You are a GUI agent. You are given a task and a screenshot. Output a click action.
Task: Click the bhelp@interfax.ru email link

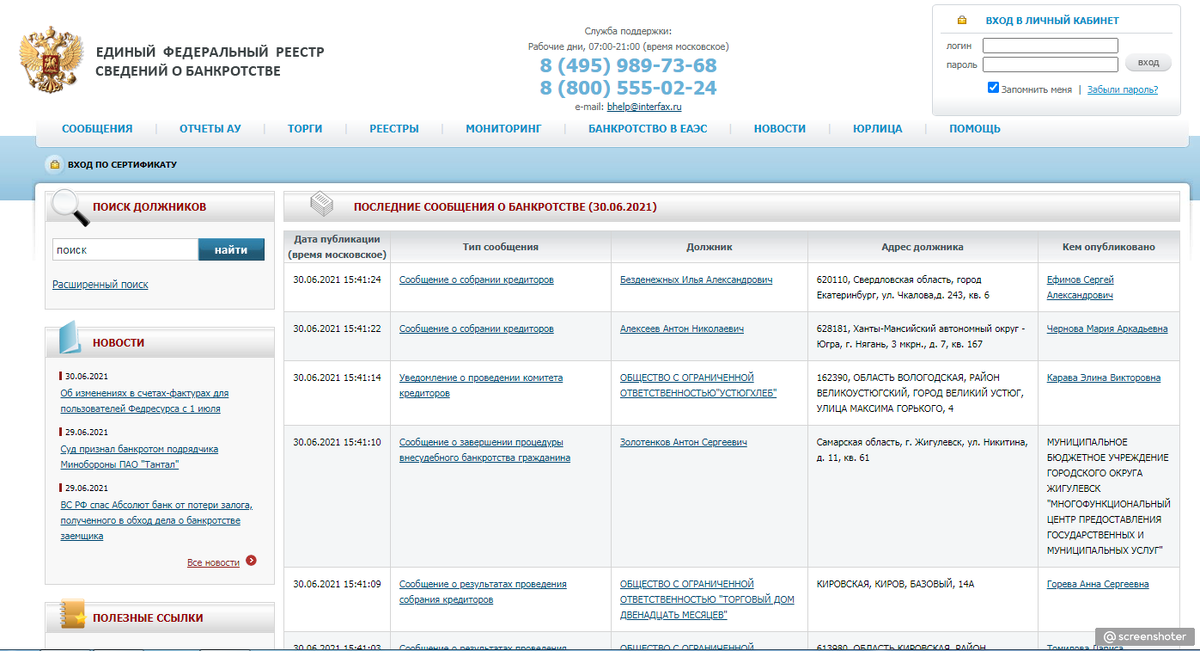[x=644, y=107]
